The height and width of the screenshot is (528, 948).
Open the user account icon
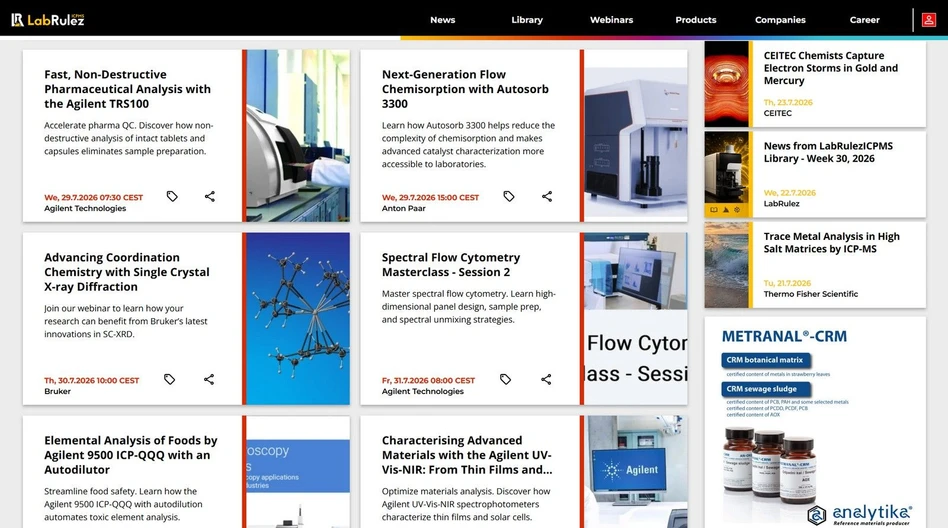click(929, 20)
